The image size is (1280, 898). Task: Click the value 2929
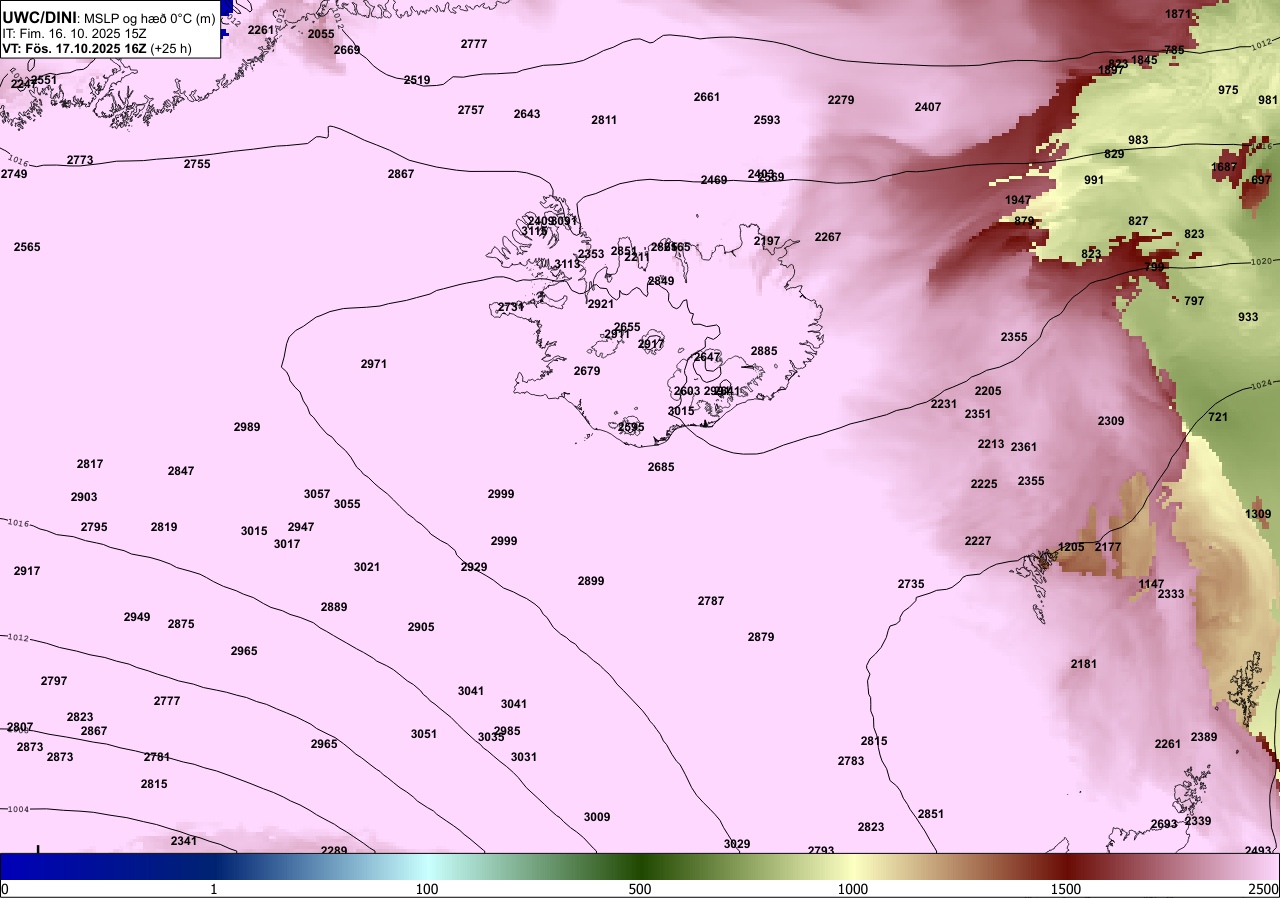pos(474,567)
